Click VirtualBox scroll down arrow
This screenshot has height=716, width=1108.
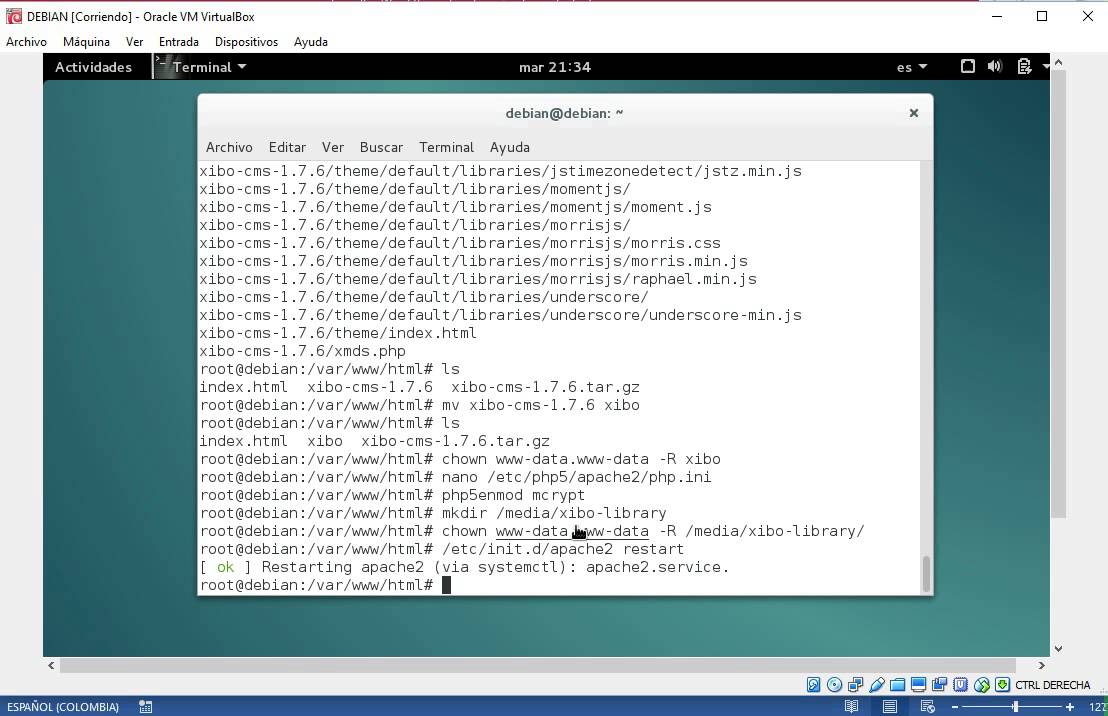click(1058, 648)
